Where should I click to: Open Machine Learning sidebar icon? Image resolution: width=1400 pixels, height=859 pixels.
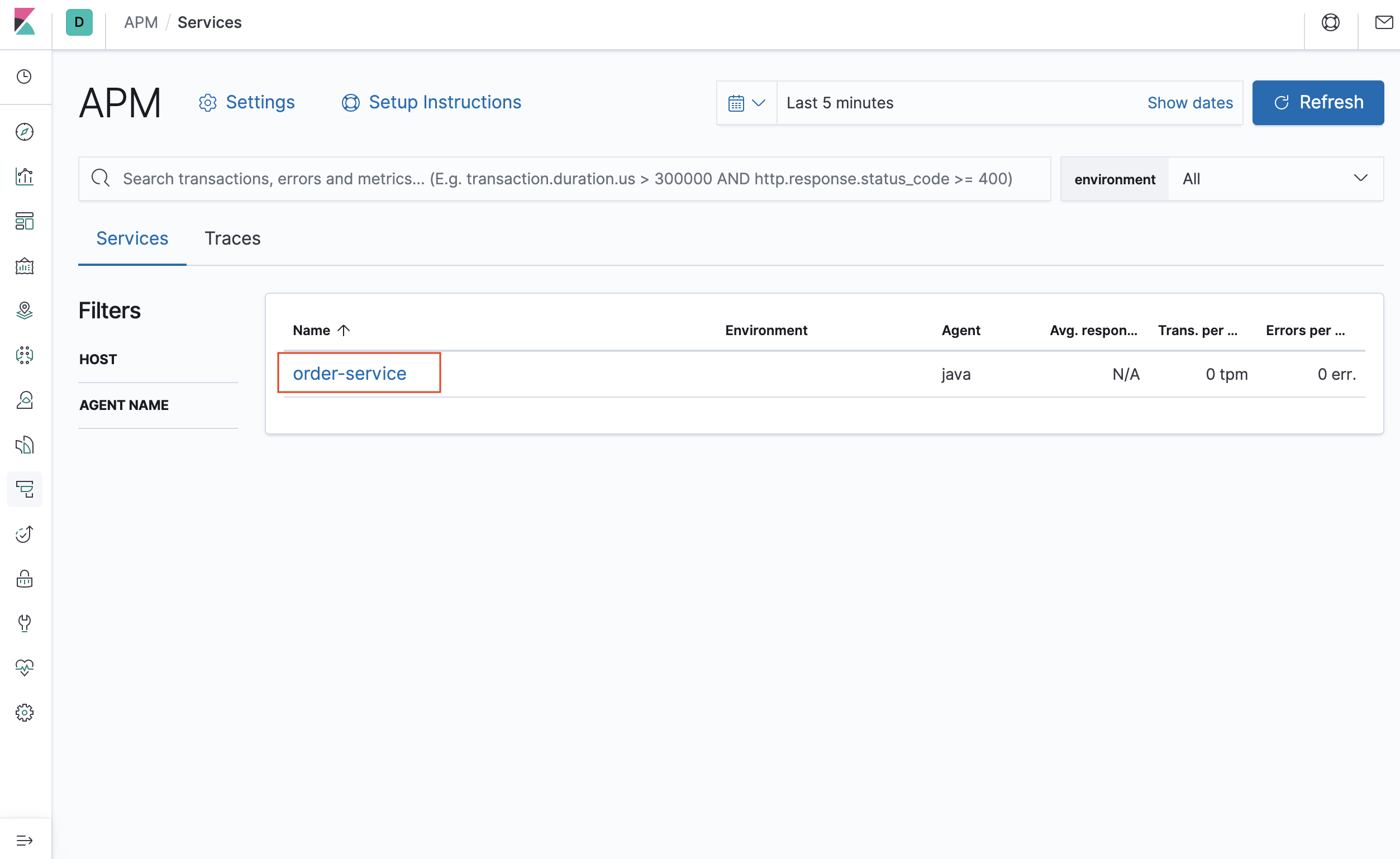(x=25, y=355)
